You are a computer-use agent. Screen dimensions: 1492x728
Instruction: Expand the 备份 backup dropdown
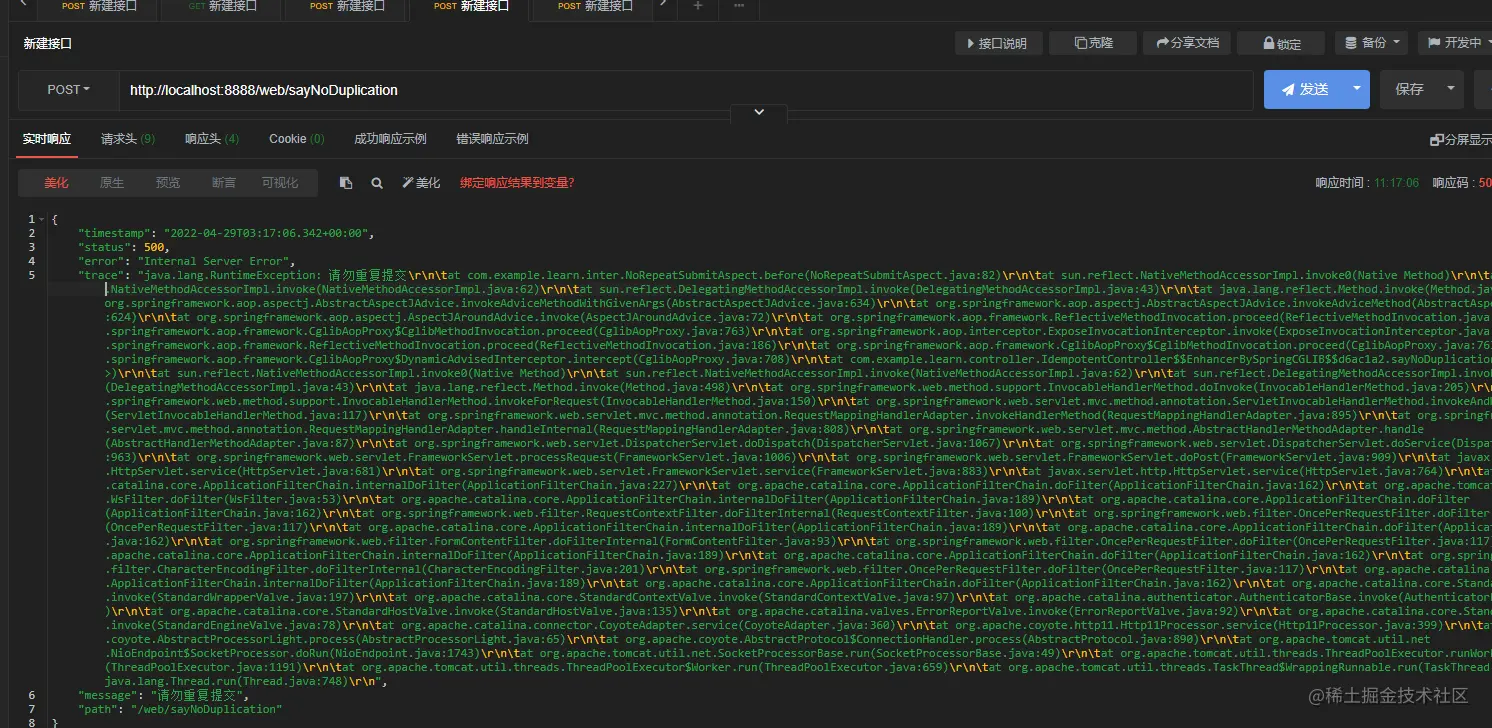1371,43
